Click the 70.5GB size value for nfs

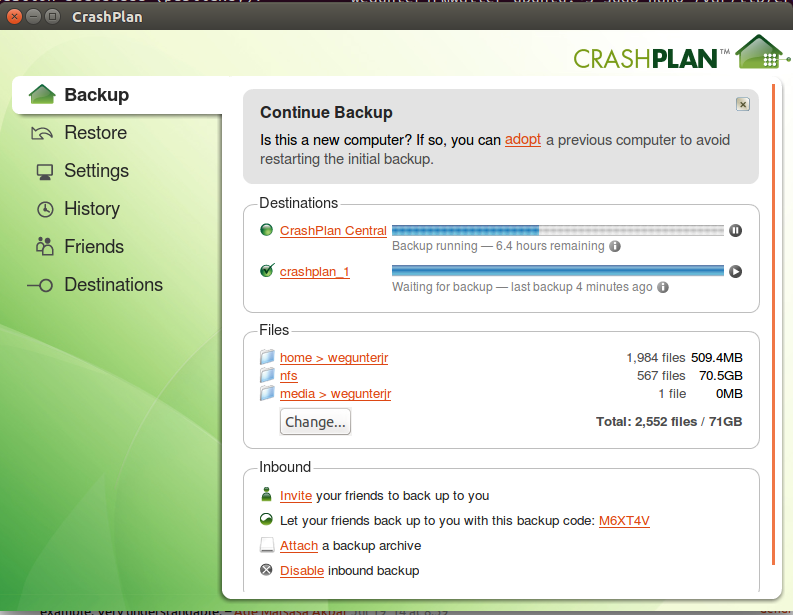(721, 376)
